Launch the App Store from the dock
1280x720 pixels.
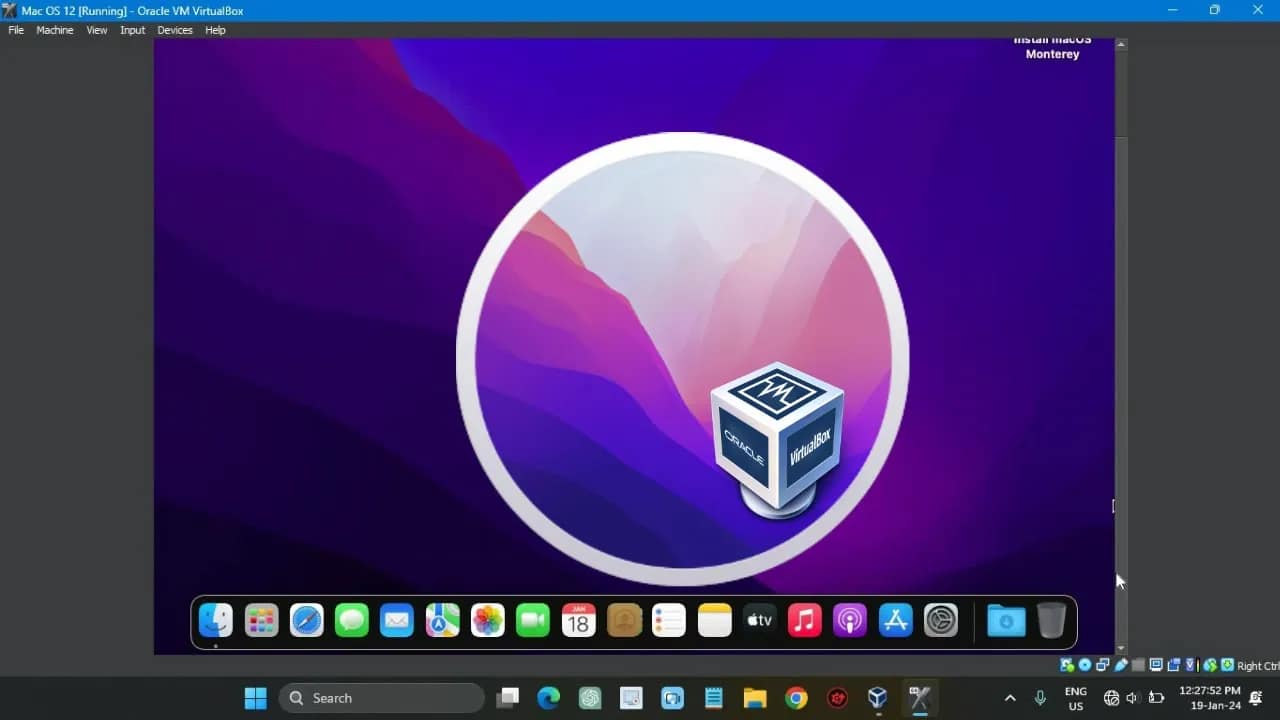pyautogui.click(x=894, y=620)
